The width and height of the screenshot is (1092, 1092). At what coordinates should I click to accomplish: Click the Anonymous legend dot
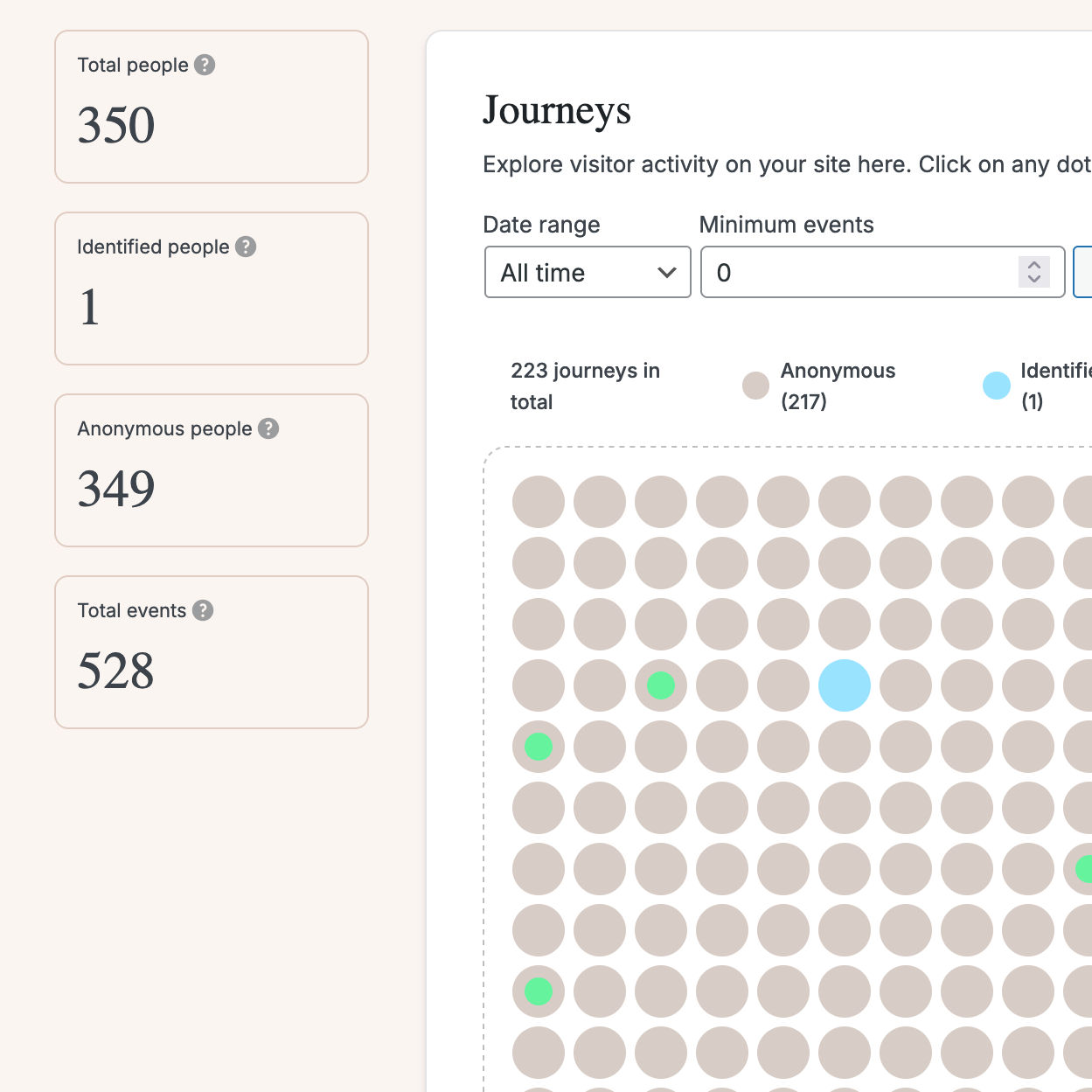coord(755,386)
